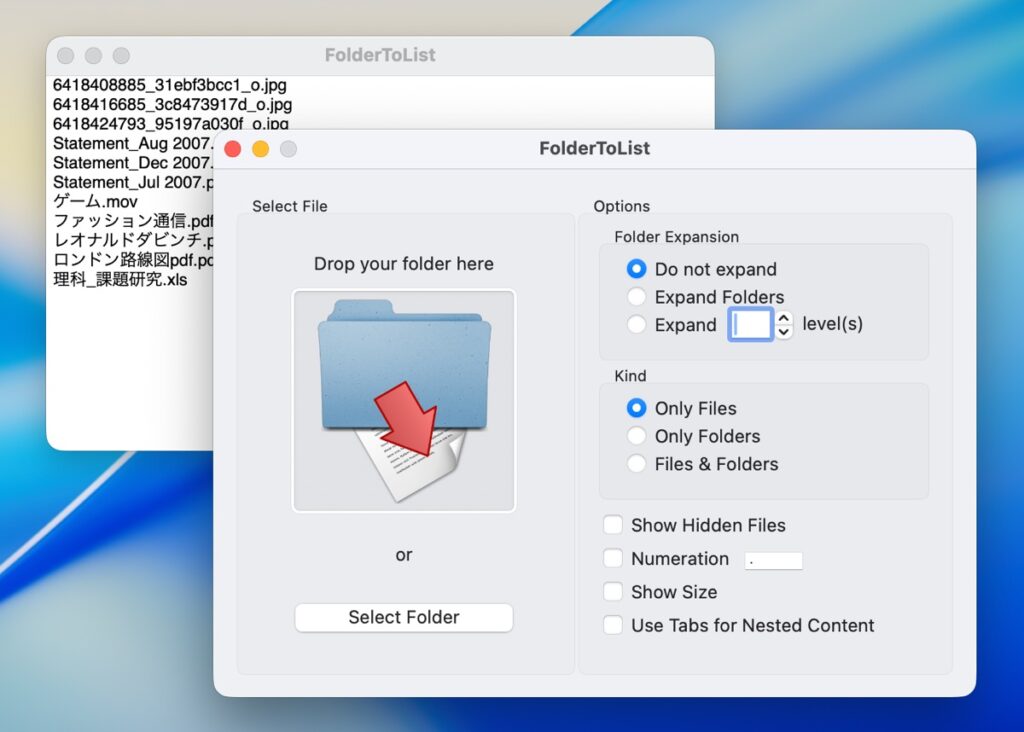Decrease levels with the stepper down arrow
Screen dimensions: 1024x732
pos(784,332)
